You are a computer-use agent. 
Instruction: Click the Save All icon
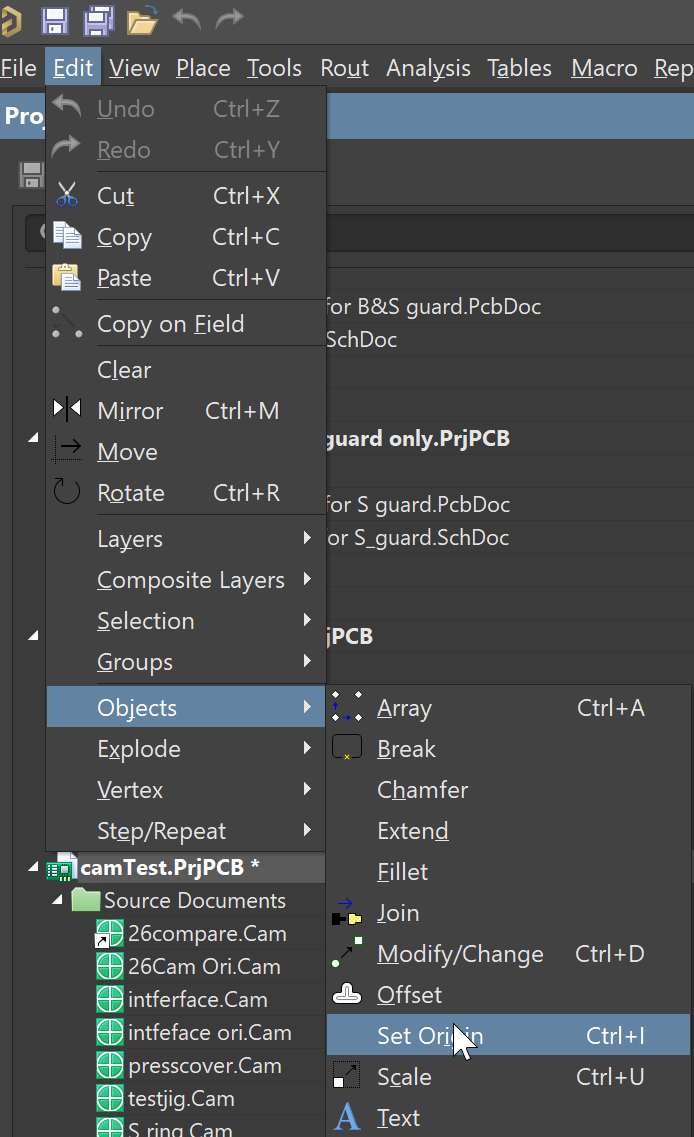pos(99,19)
